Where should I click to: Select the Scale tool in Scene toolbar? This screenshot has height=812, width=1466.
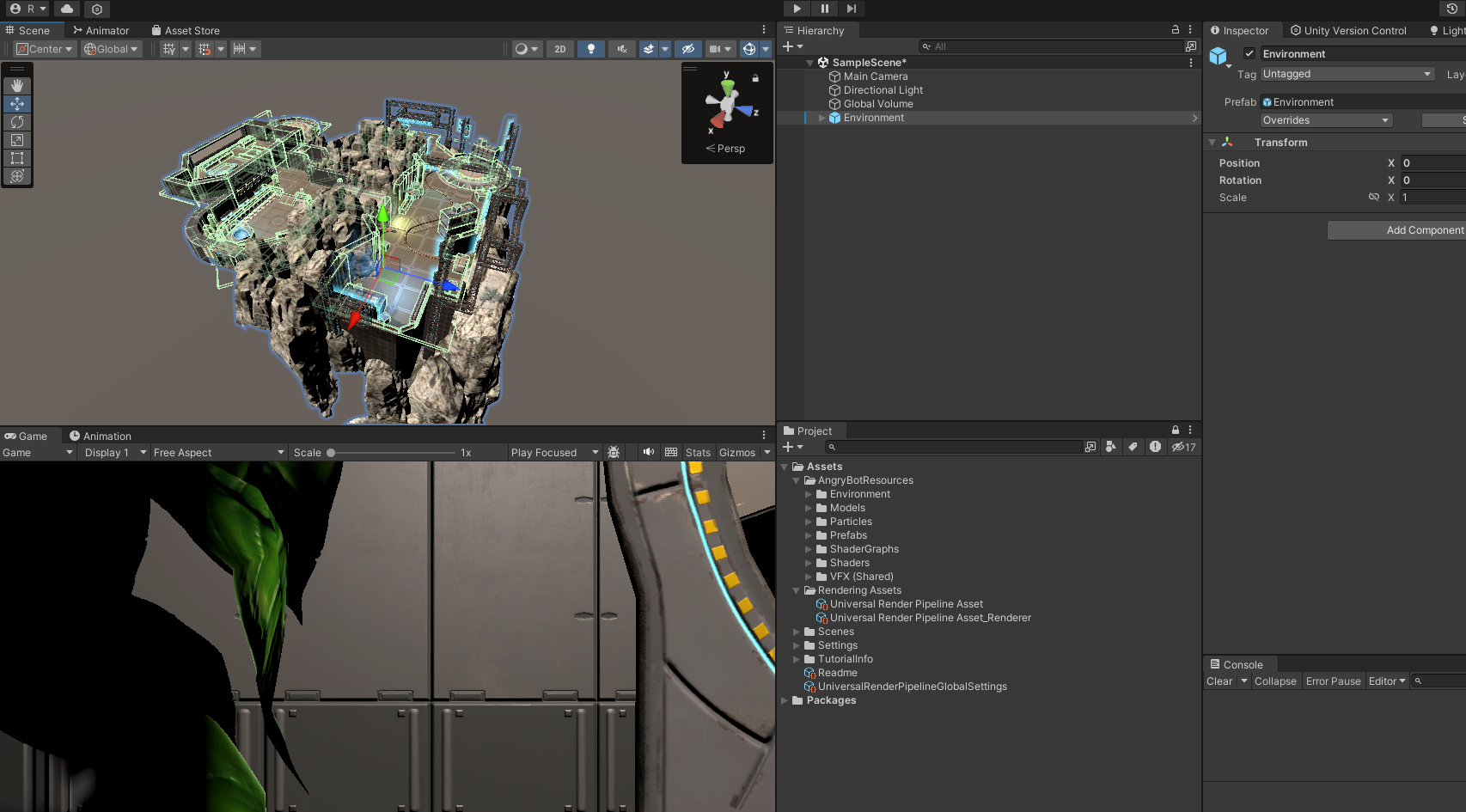pyautogui.click(x=17, y=140)
